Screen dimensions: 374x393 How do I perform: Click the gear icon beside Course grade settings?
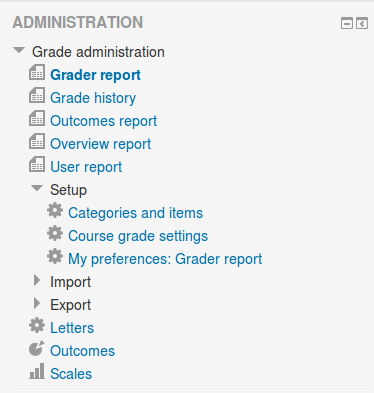point(55,234)
